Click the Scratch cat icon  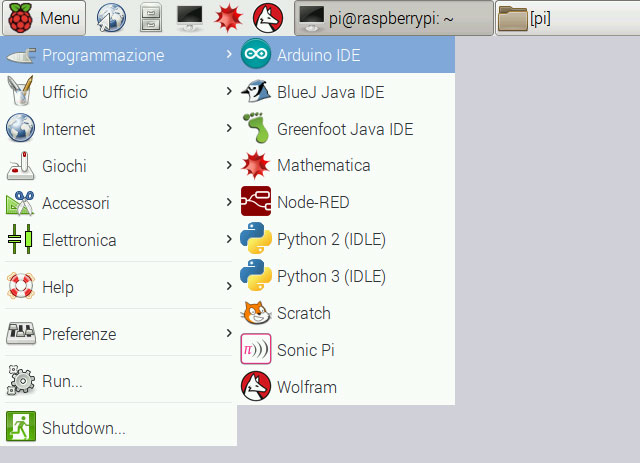tap(256, 313)
